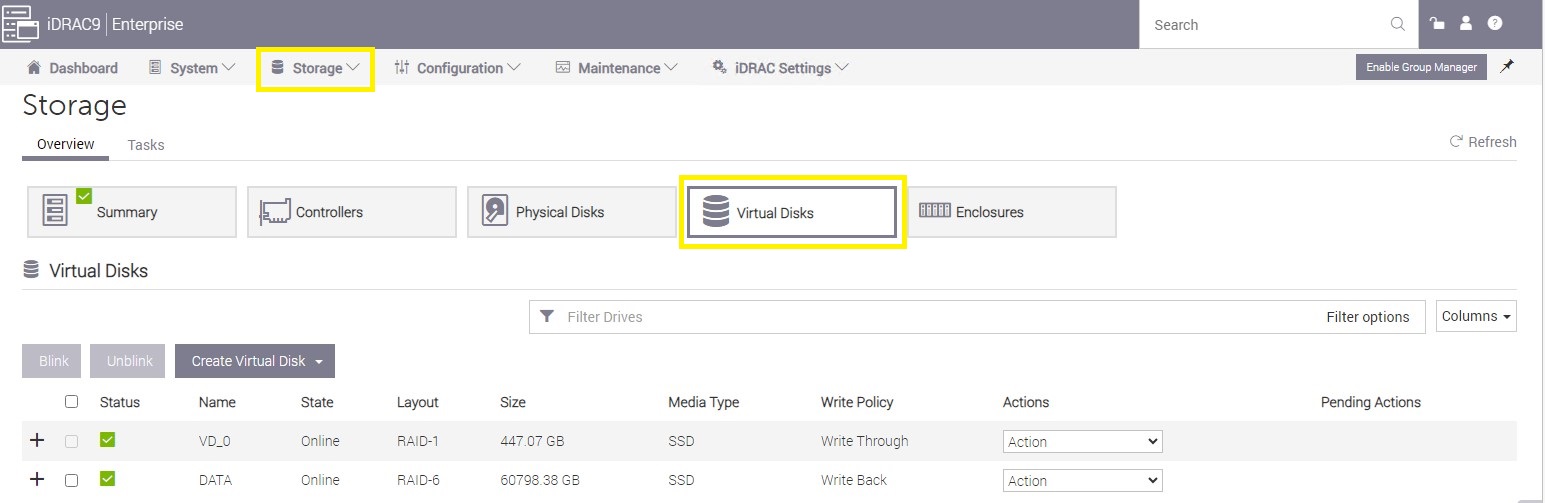Open the Action dropdown for VD_0
Viewport: 1545px width, 503px height.
tap(1082, 442)
